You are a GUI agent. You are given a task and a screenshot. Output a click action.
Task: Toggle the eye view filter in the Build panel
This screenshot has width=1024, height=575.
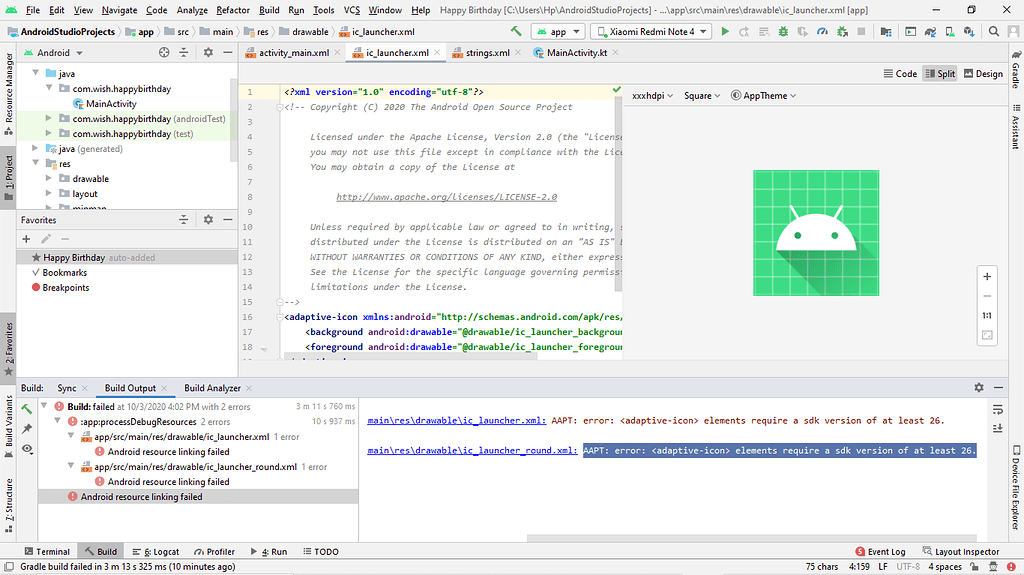[28, 448]
